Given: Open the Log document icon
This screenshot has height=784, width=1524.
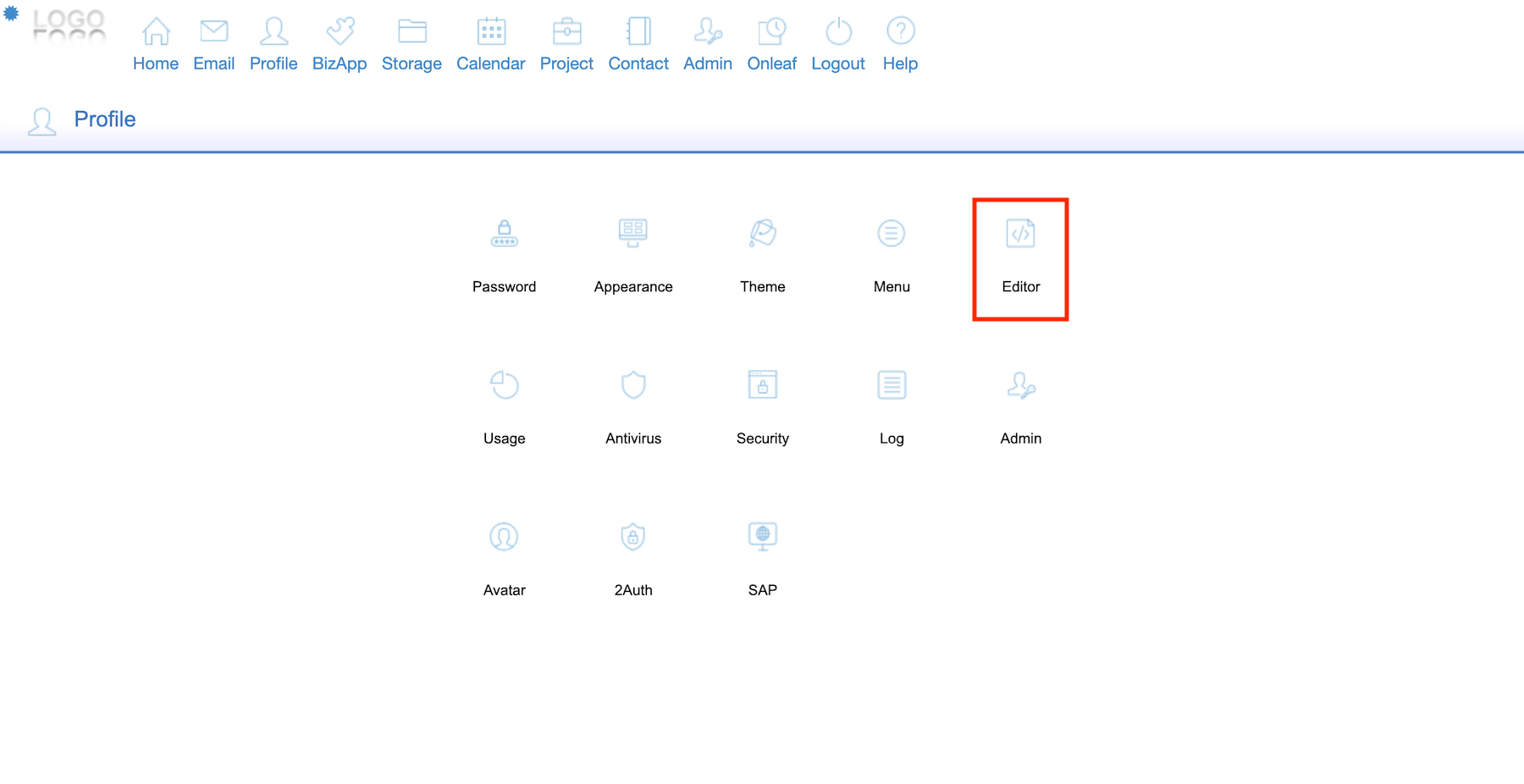Looking at the screenshot, I should tap(891, 385).
